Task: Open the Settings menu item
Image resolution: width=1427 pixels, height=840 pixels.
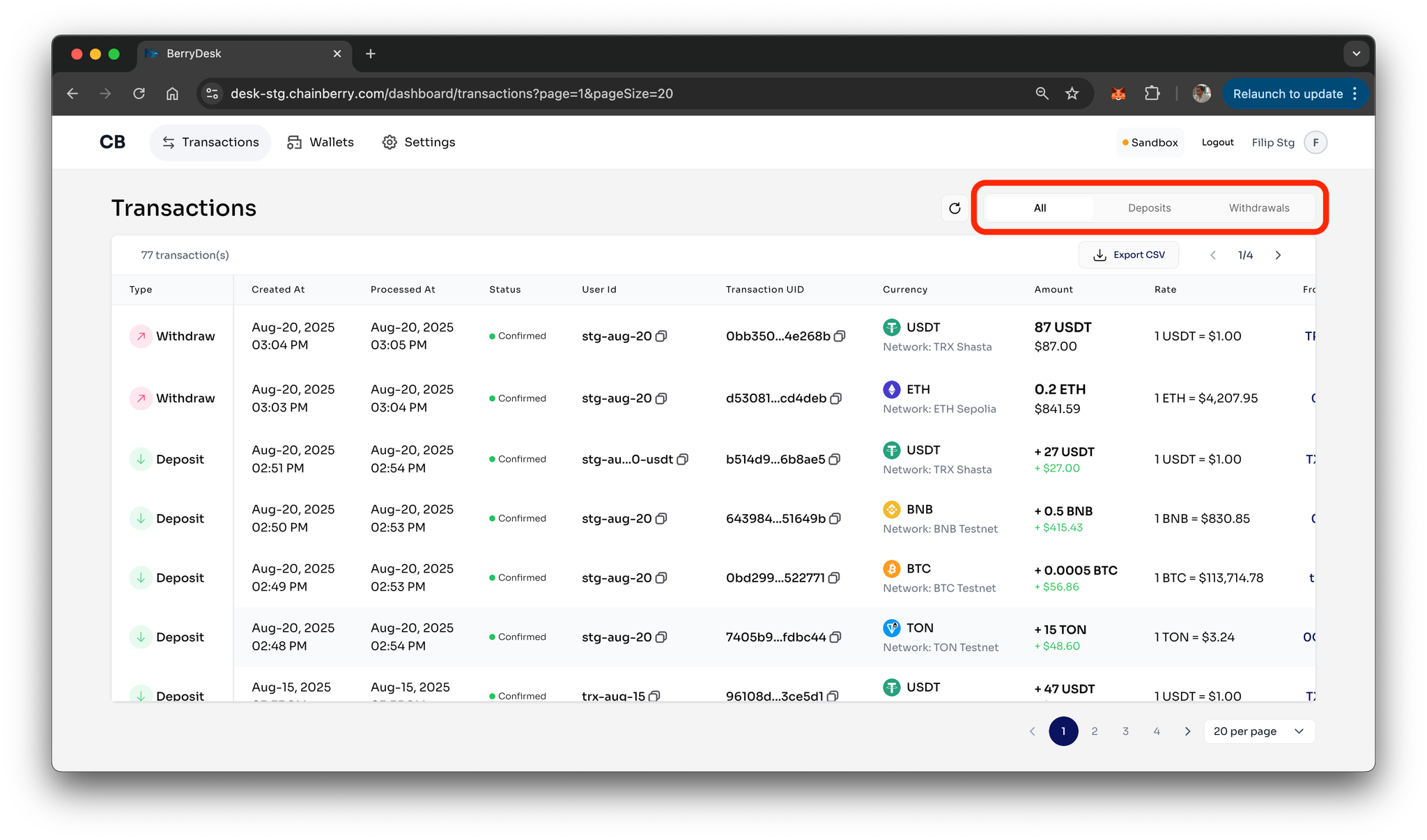Action: pyautogui.click(x=419, y=142)
